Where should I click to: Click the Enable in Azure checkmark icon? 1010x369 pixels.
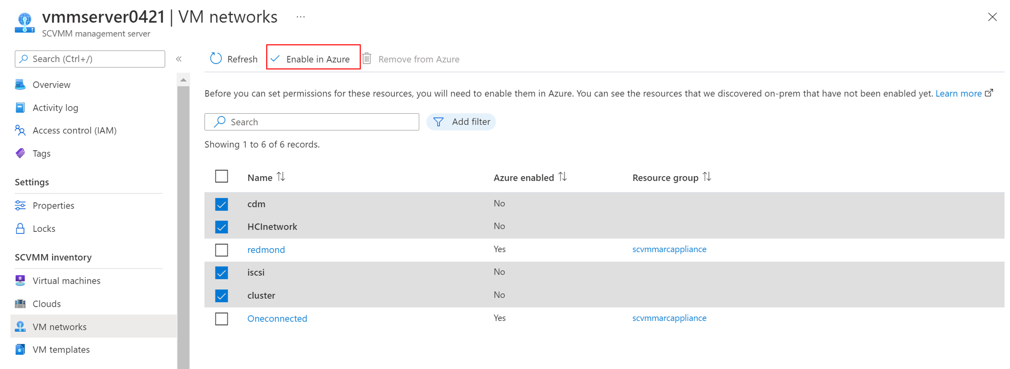coord(276,59)
